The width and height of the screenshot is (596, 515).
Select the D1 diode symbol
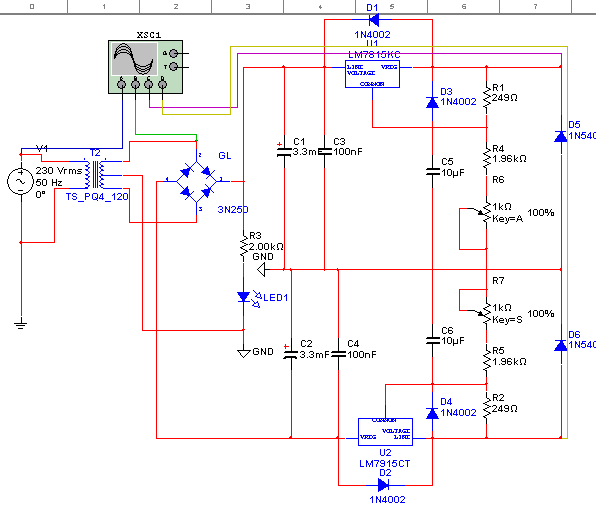(x=374, y=19)
